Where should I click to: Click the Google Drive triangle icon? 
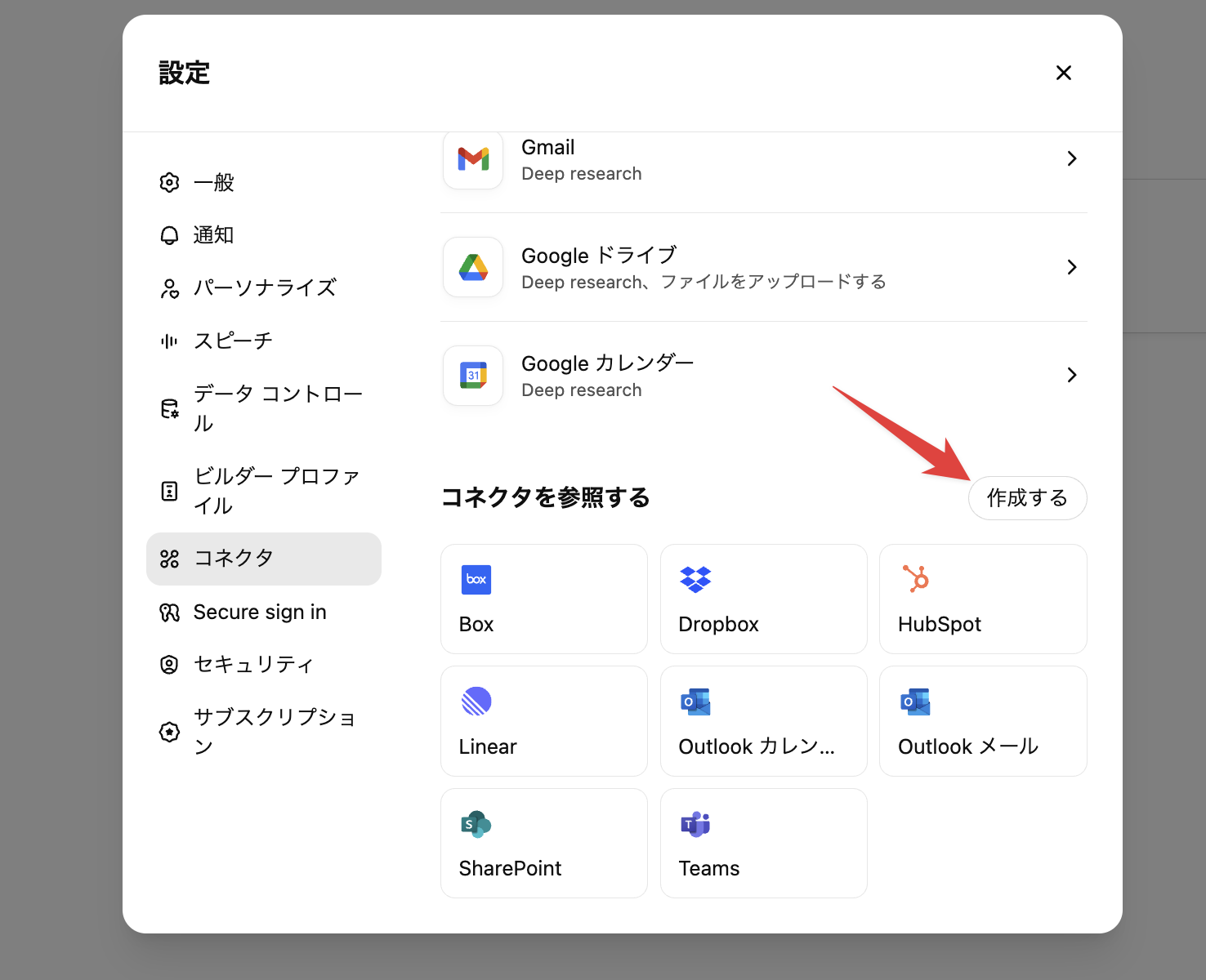473,267
